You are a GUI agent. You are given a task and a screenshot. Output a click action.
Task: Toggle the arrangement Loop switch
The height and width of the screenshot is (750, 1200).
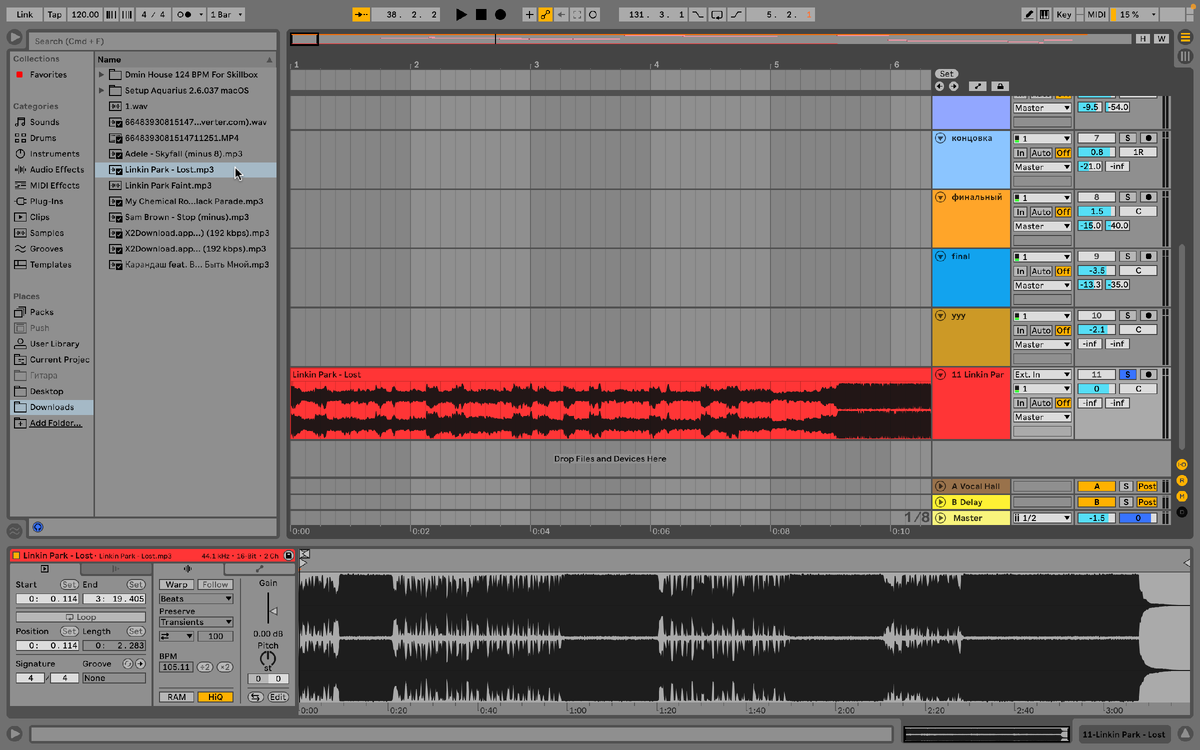[x=717, y=15]
